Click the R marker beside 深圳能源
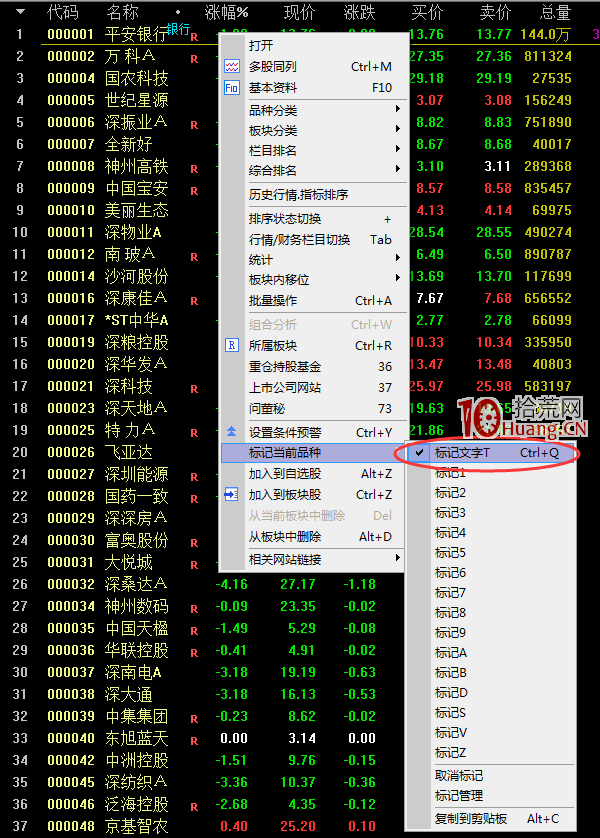This screenshot has width=600, height=838. (x=194, y=477)
